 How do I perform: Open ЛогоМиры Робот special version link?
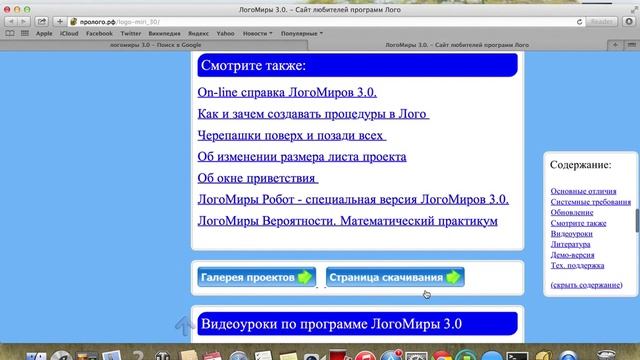[x=353, y=200]
